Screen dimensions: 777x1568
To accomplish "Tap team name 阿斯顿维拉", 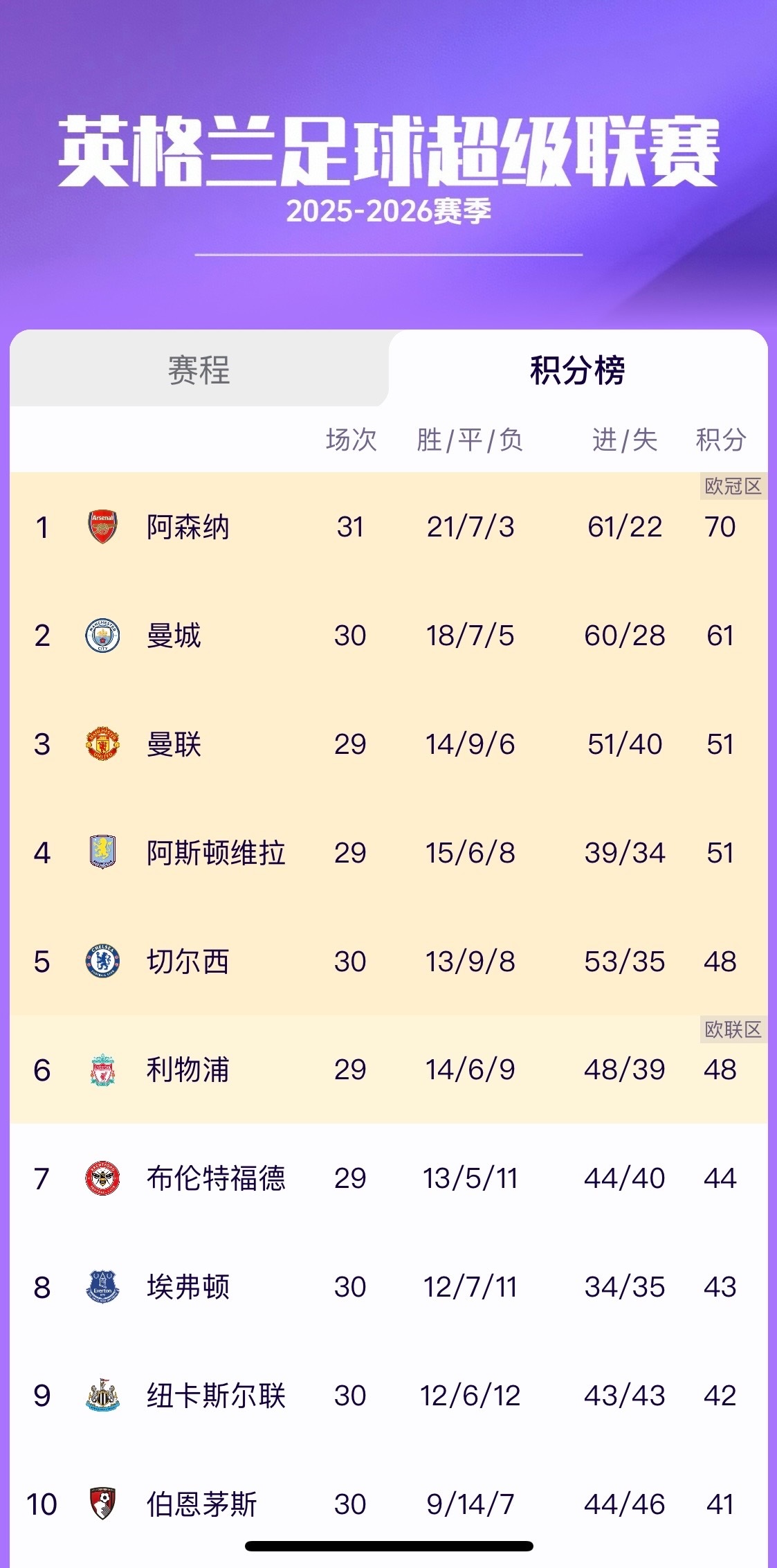I will [x=216, y=852].
